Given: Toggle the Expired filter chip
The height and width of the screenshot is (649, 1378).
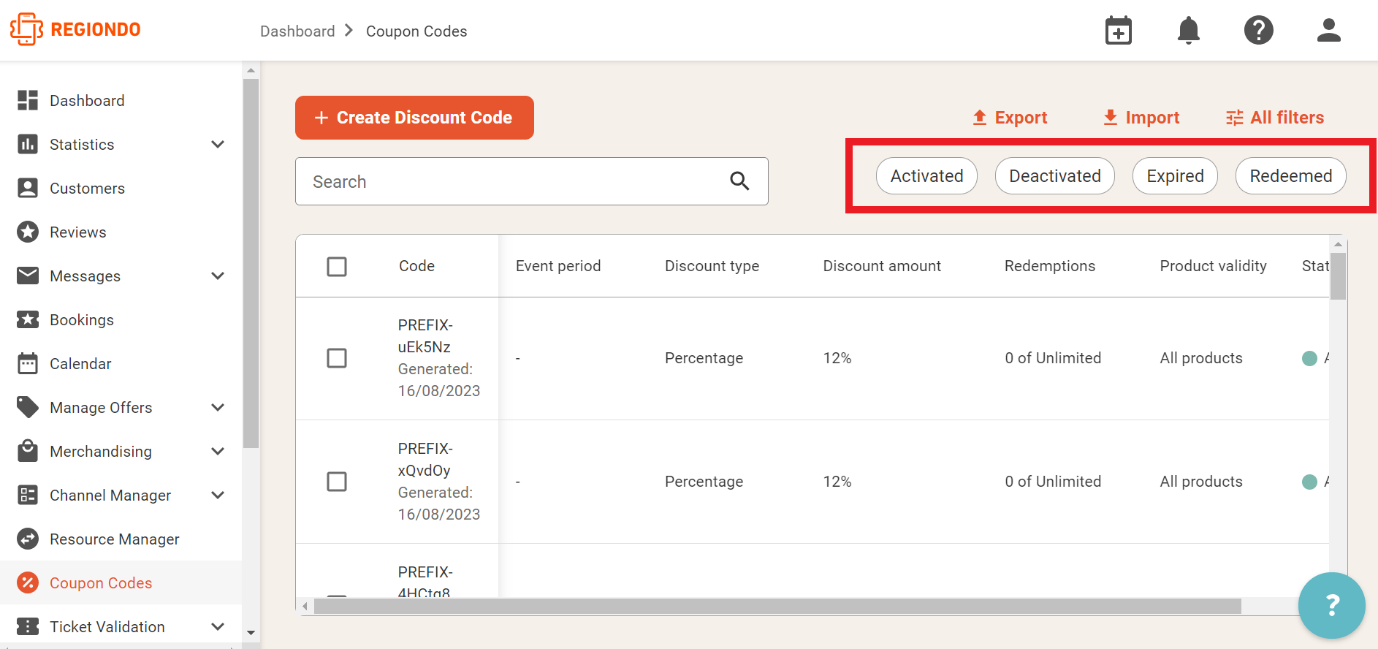Looking at the screenshot, I should tap(1175, 176).
